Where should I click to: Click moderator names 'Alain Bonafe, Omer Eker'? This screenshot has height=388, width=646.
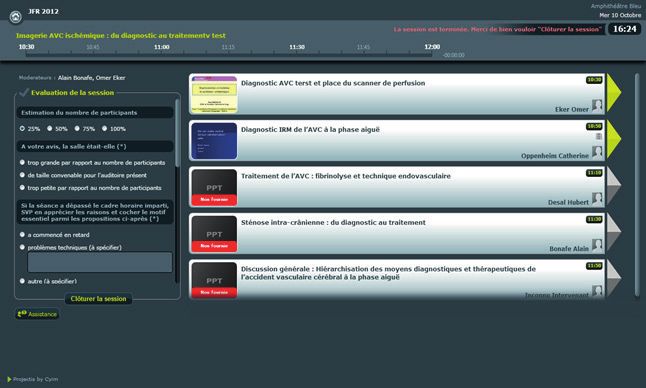point(91,77)
